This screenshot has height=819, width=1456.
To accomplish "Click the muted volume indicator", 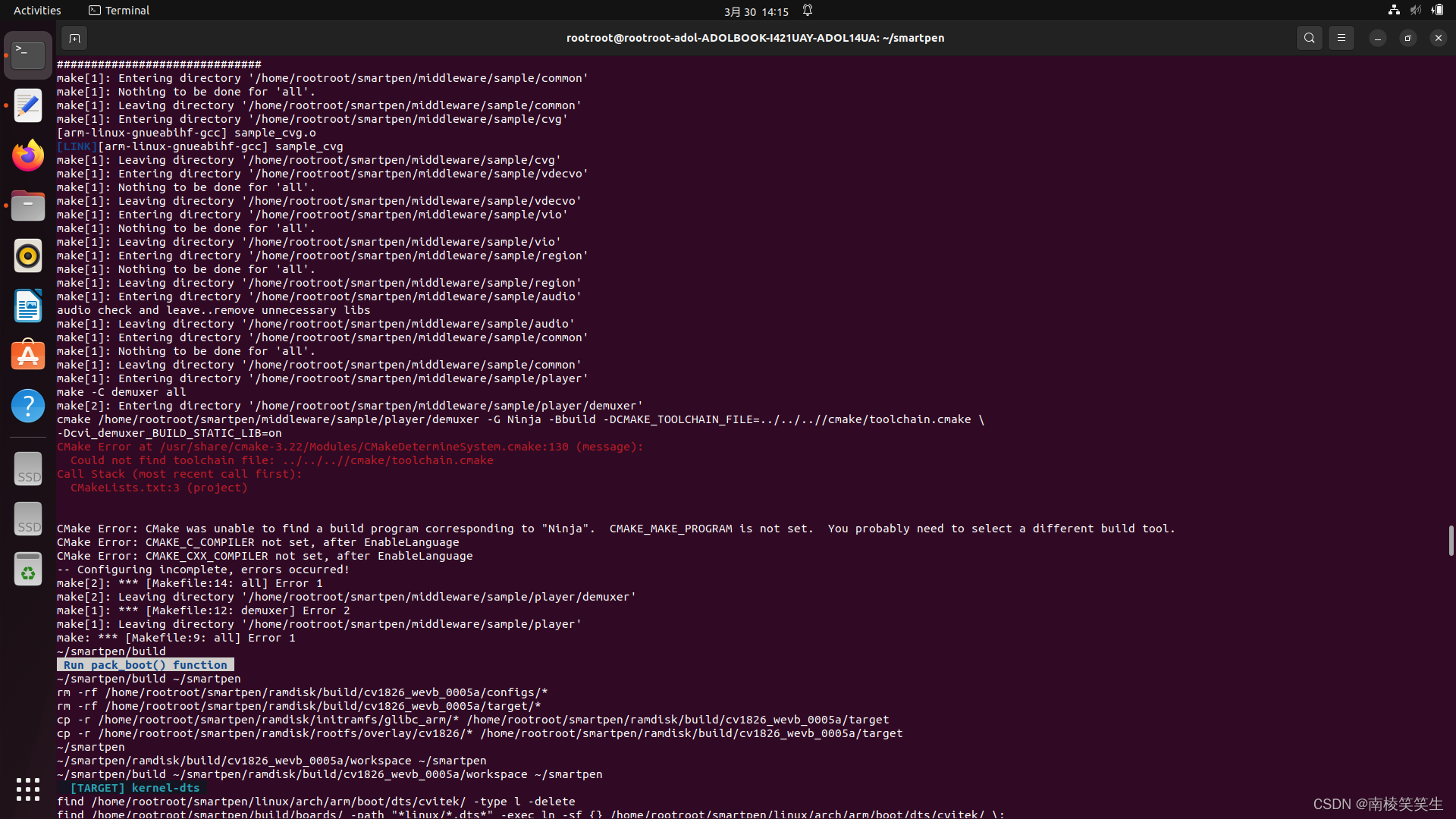I will click(x=1415, y=11).
